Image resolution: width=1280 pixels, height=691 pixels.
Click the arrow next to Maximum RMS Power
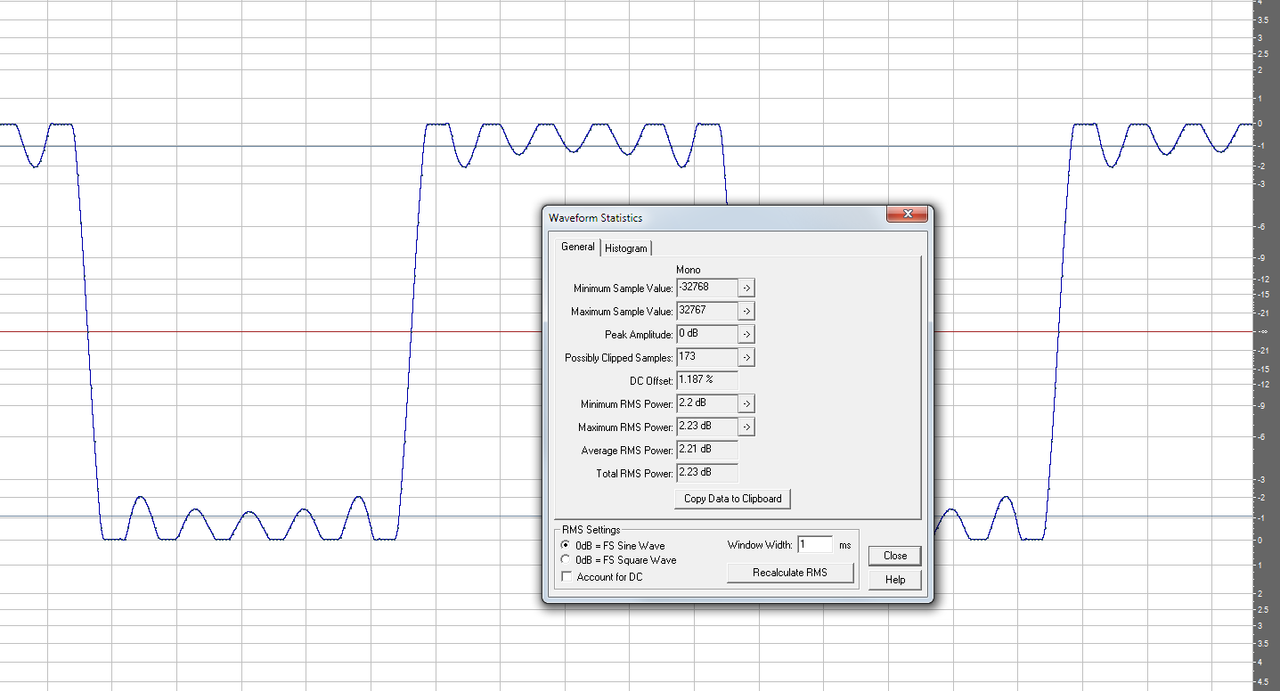[746, 427]
